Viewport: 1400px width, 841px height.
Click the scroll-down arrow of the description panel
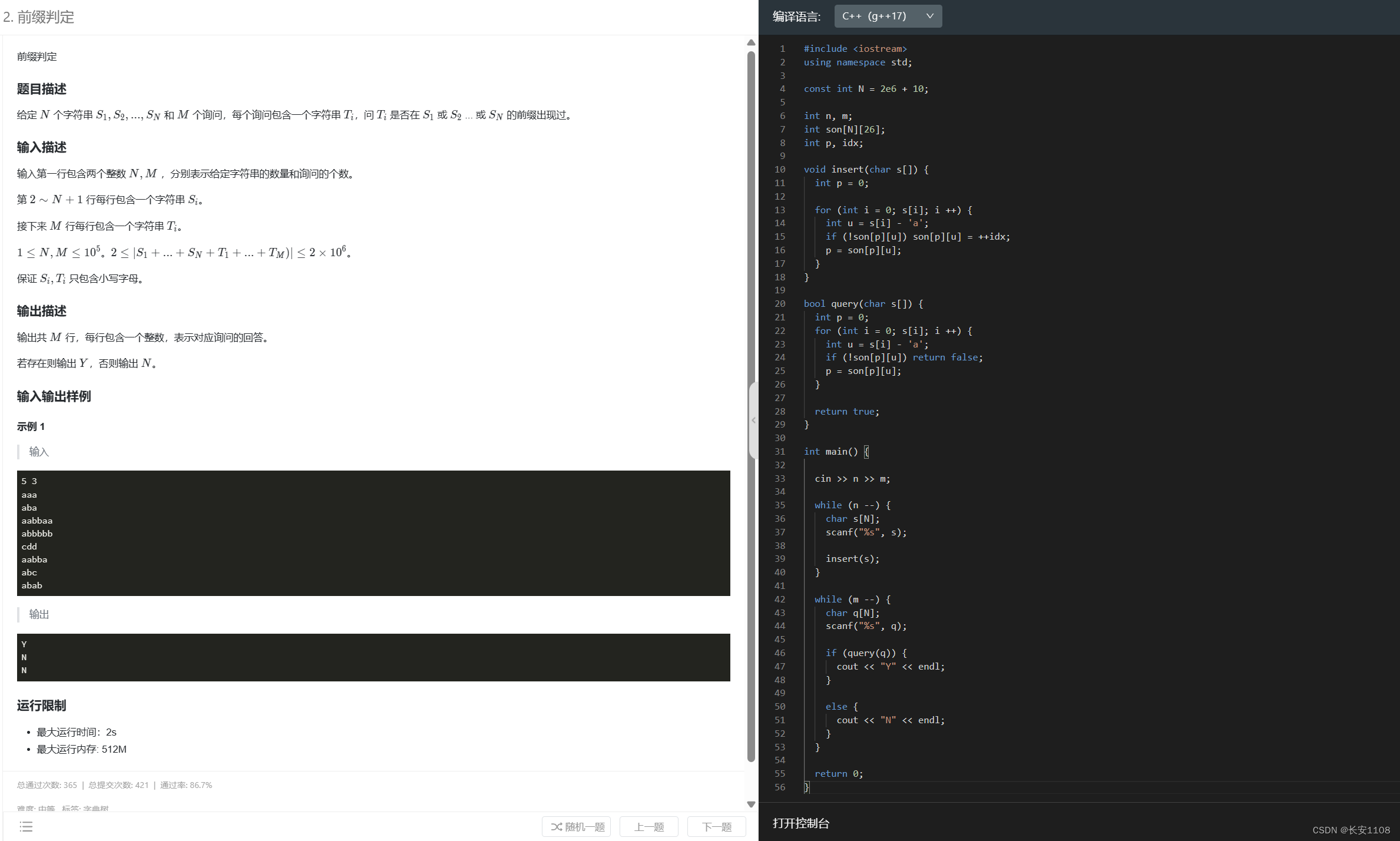[x=751, y=804]
